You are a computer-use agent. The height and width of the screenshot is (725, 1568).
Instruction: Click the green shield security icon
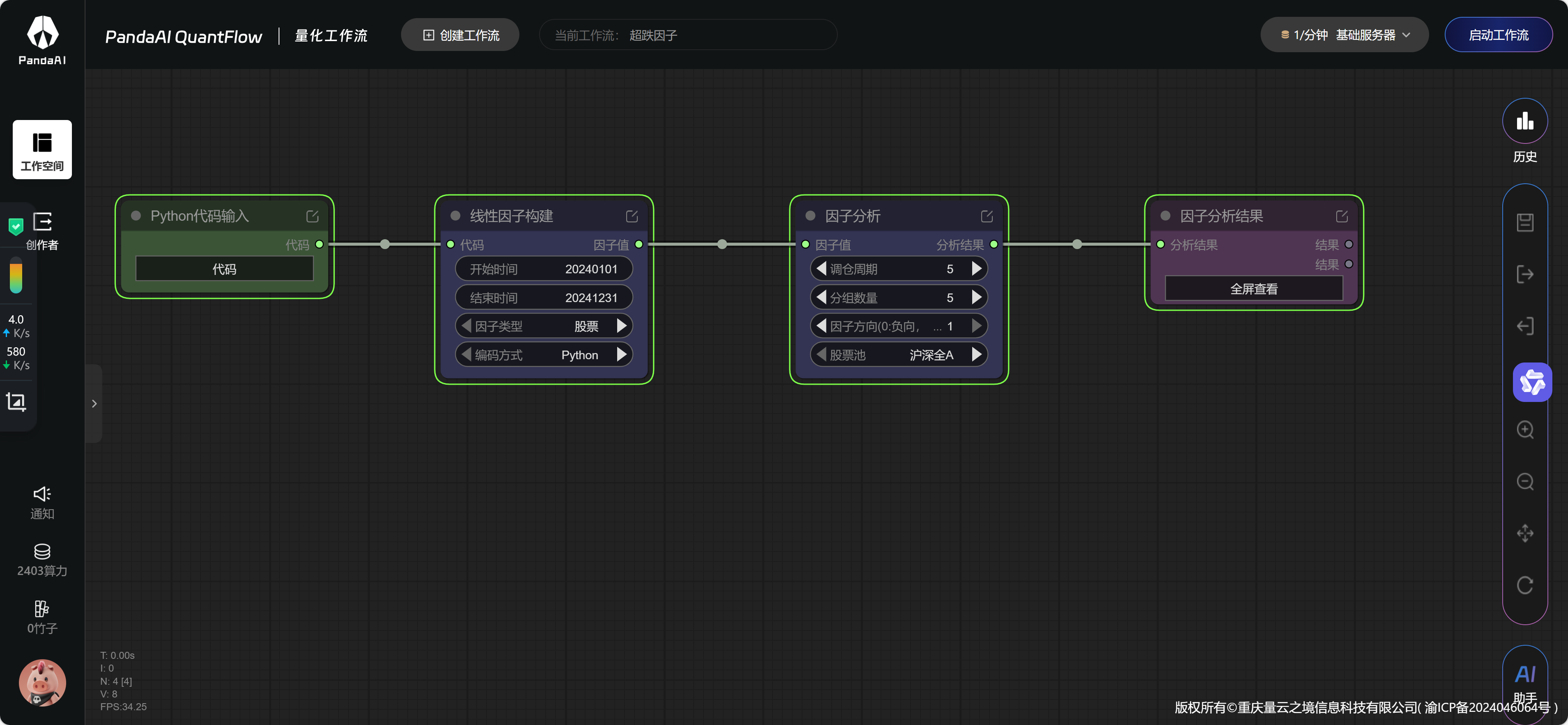pos(16,226)
